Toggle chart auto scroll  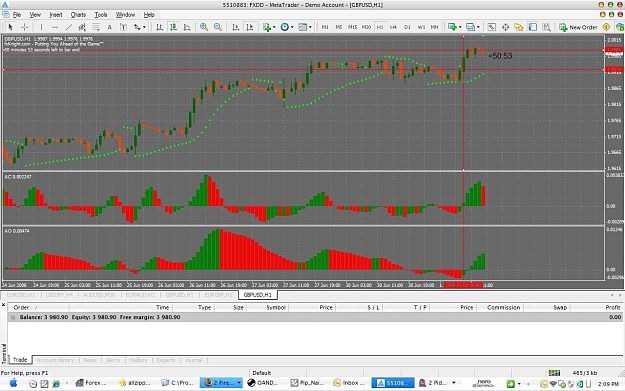pos(236,27)
